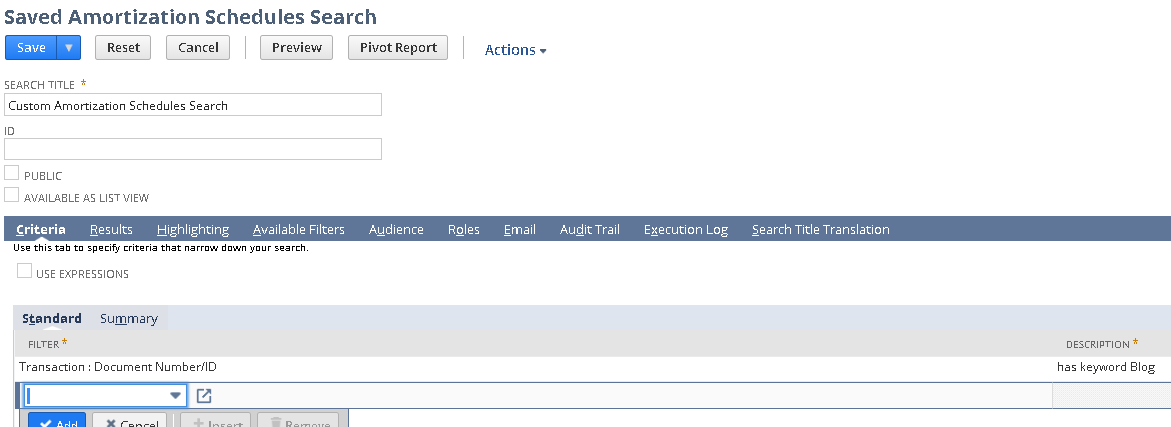
Task: Select the Transaction Document Number/ID filter row
Action: point(118,367)
